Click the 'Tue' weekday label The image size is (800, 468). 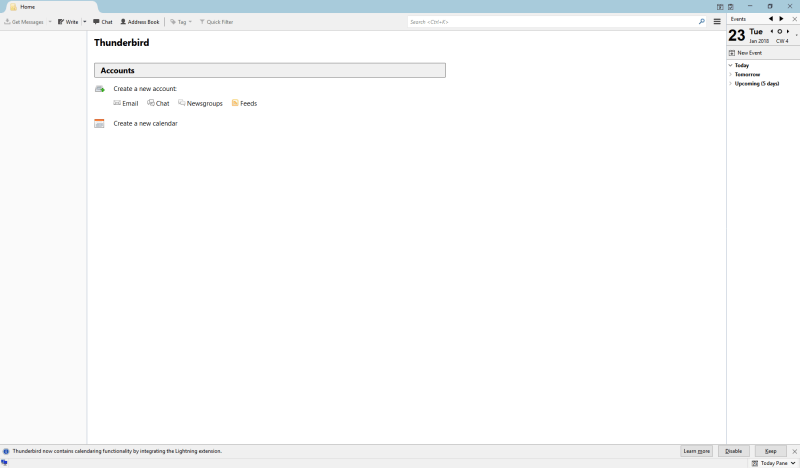click(x=756, y=32)
